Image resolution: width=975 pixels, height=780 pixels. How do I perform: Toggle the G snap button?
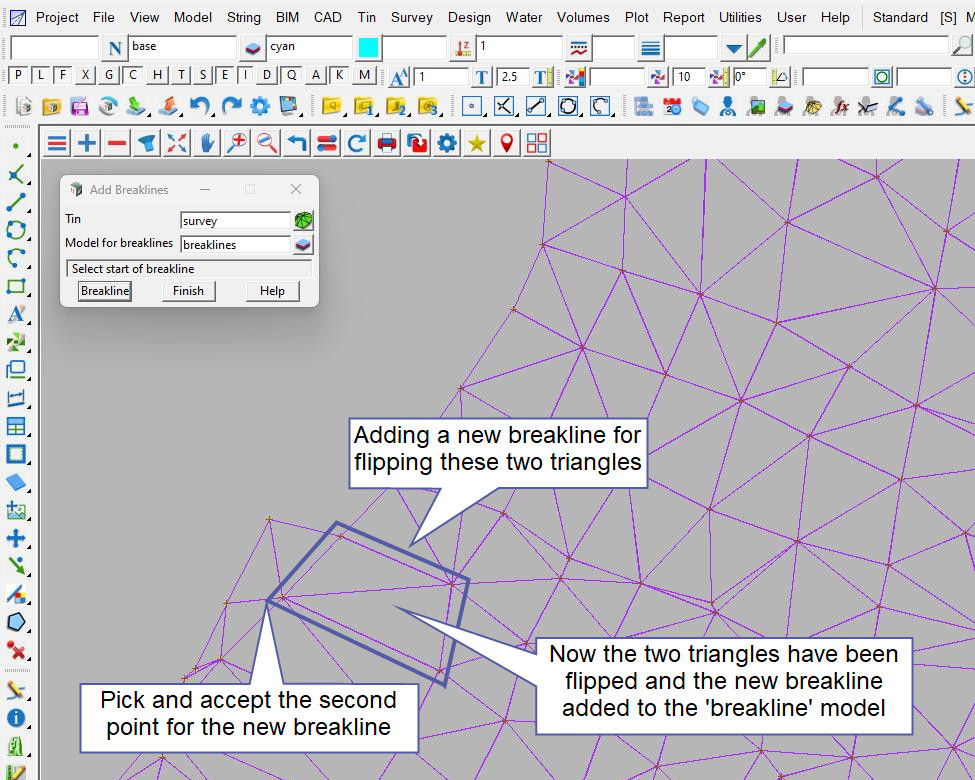pos(109,75)
